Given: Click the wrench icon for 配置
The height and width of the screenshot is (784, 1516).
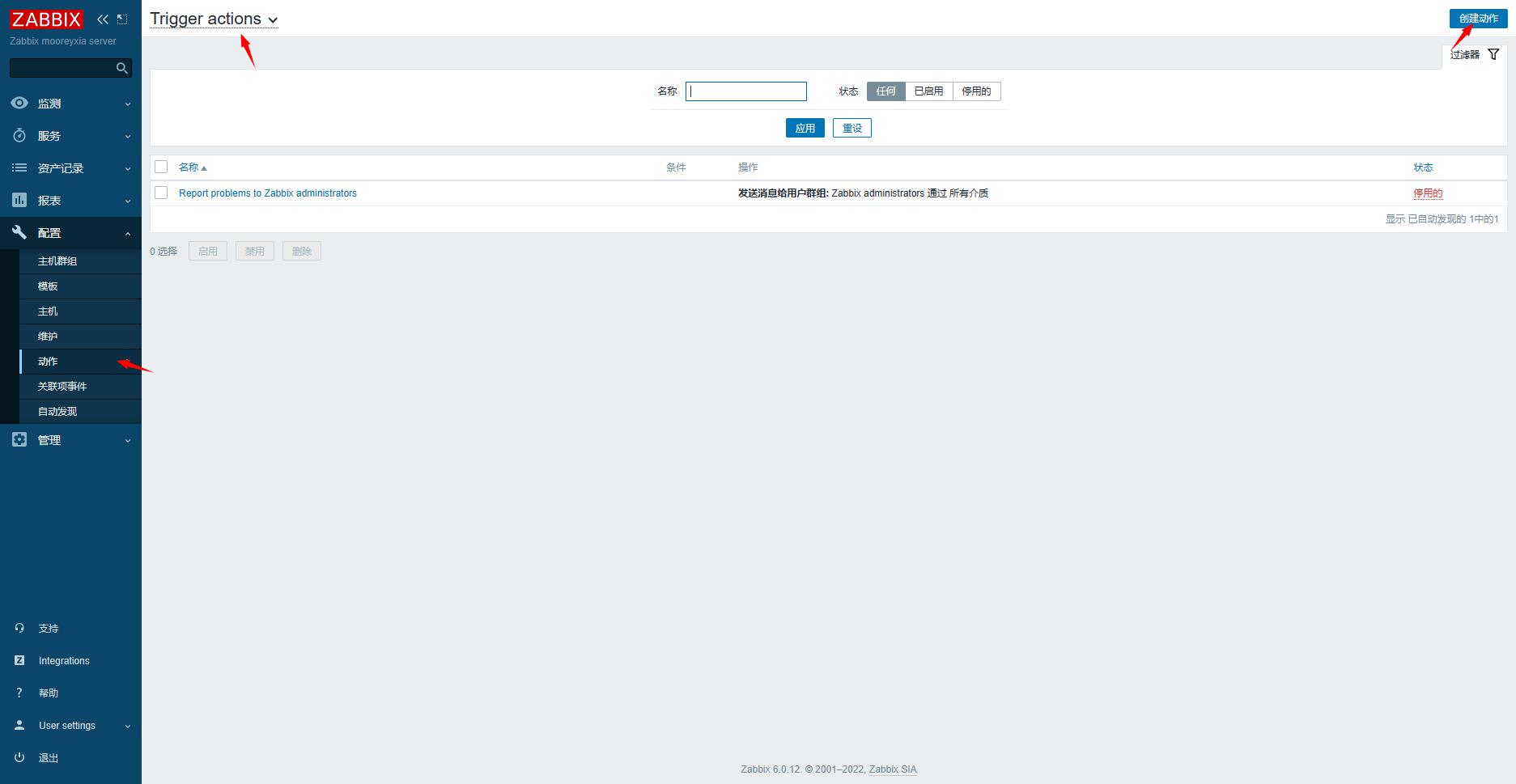Looking at the screenshot, I should coord(19,232).
